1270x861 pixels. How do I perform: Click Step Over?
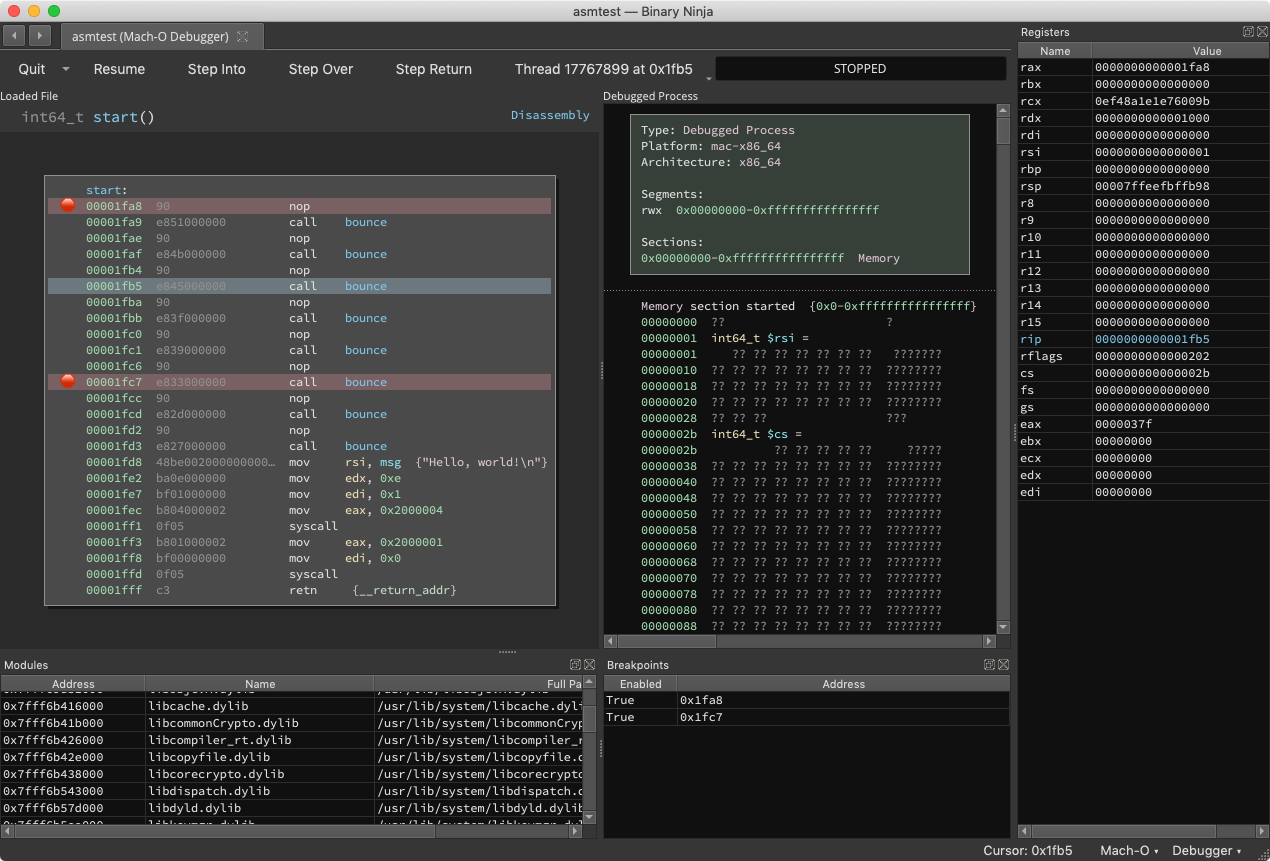tap(320, 69)
